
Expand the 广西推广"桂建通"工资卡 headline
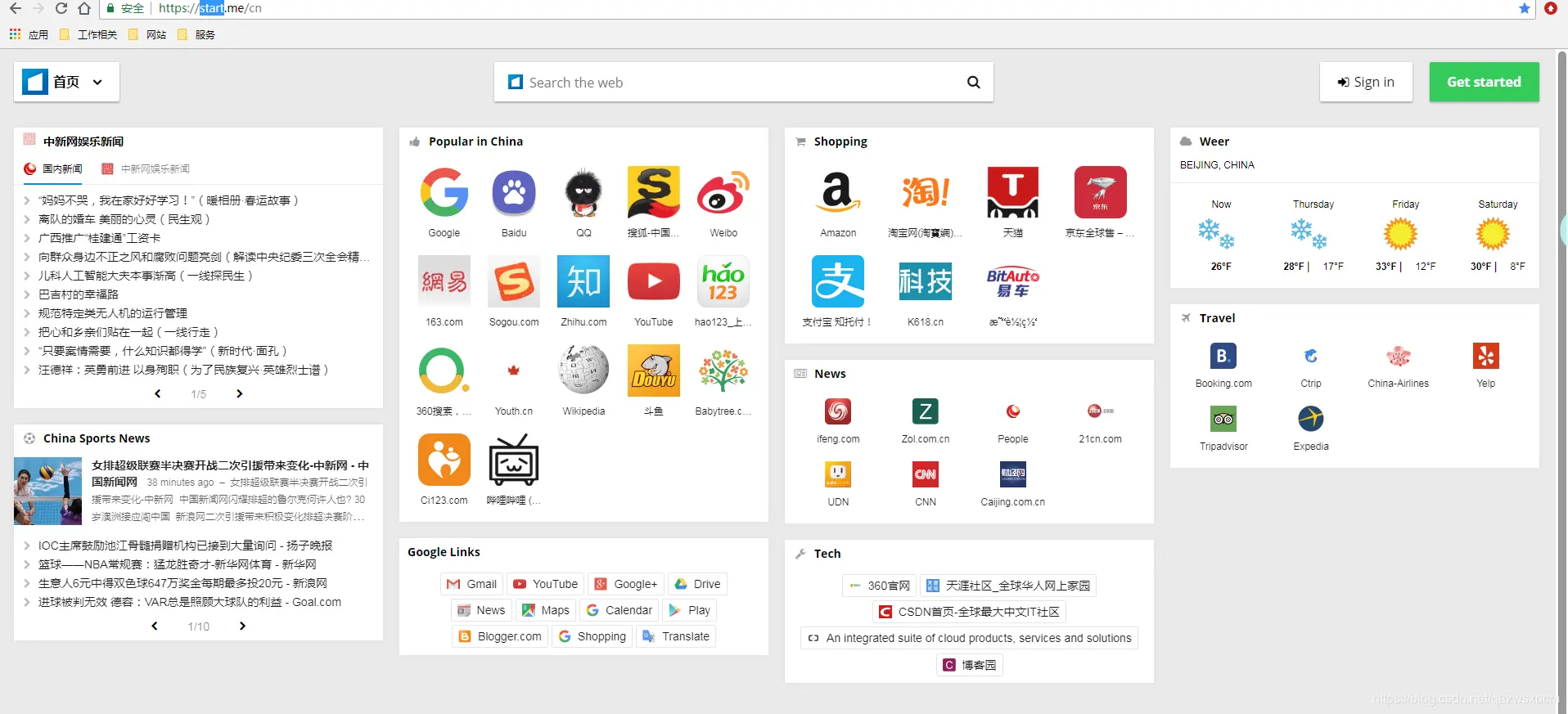(28, 238)
